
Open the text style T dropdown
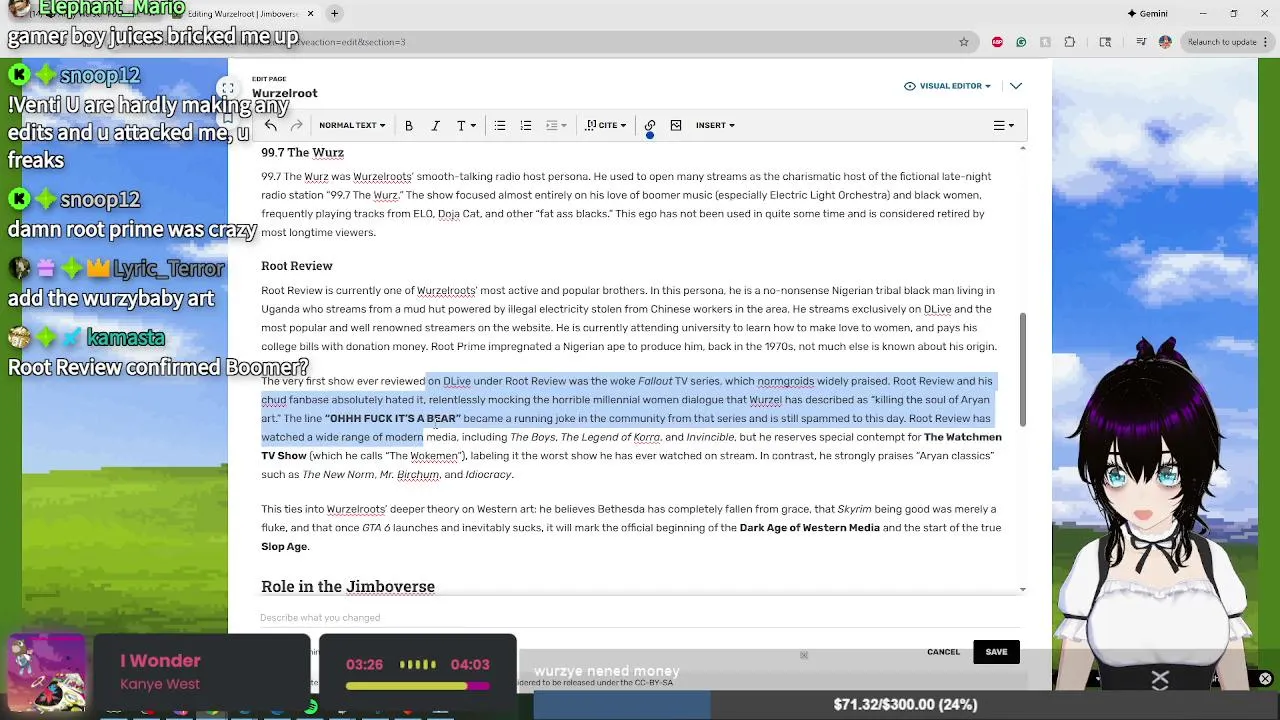pyautogui.click(x=465, y=125)
